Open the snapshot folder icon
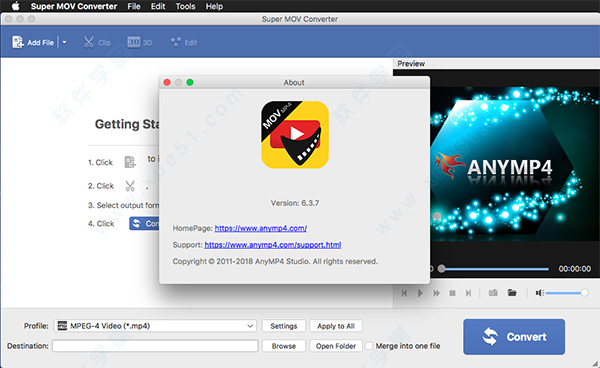Viewport: 600px width, 368px height. click(512, 293)
